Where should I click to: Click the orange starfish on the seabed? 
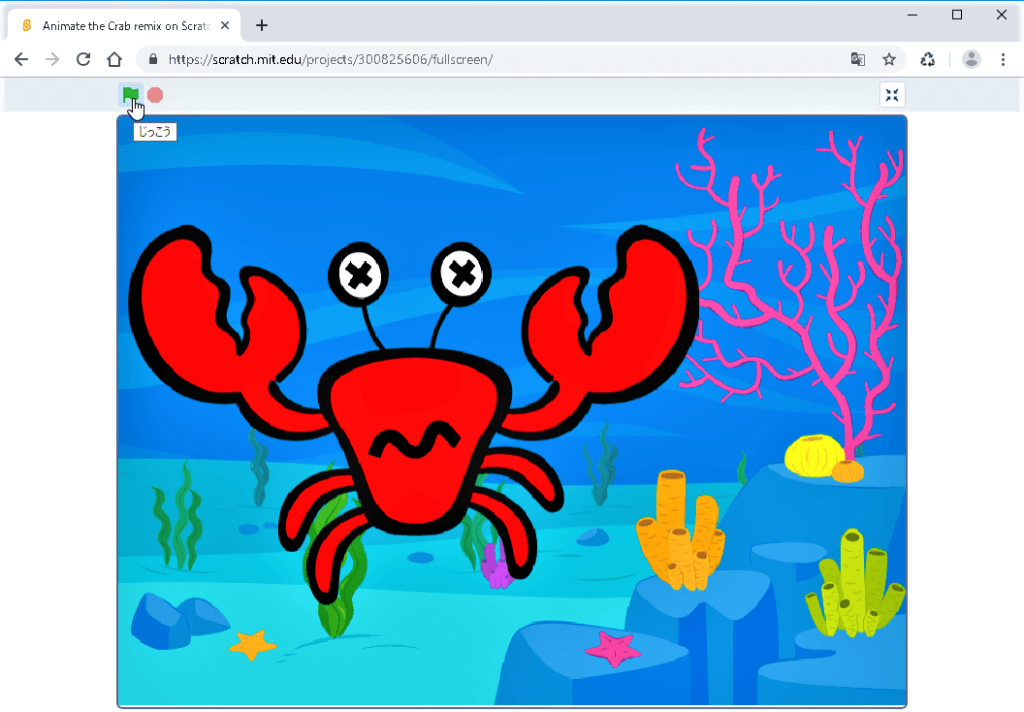[252, 644]
